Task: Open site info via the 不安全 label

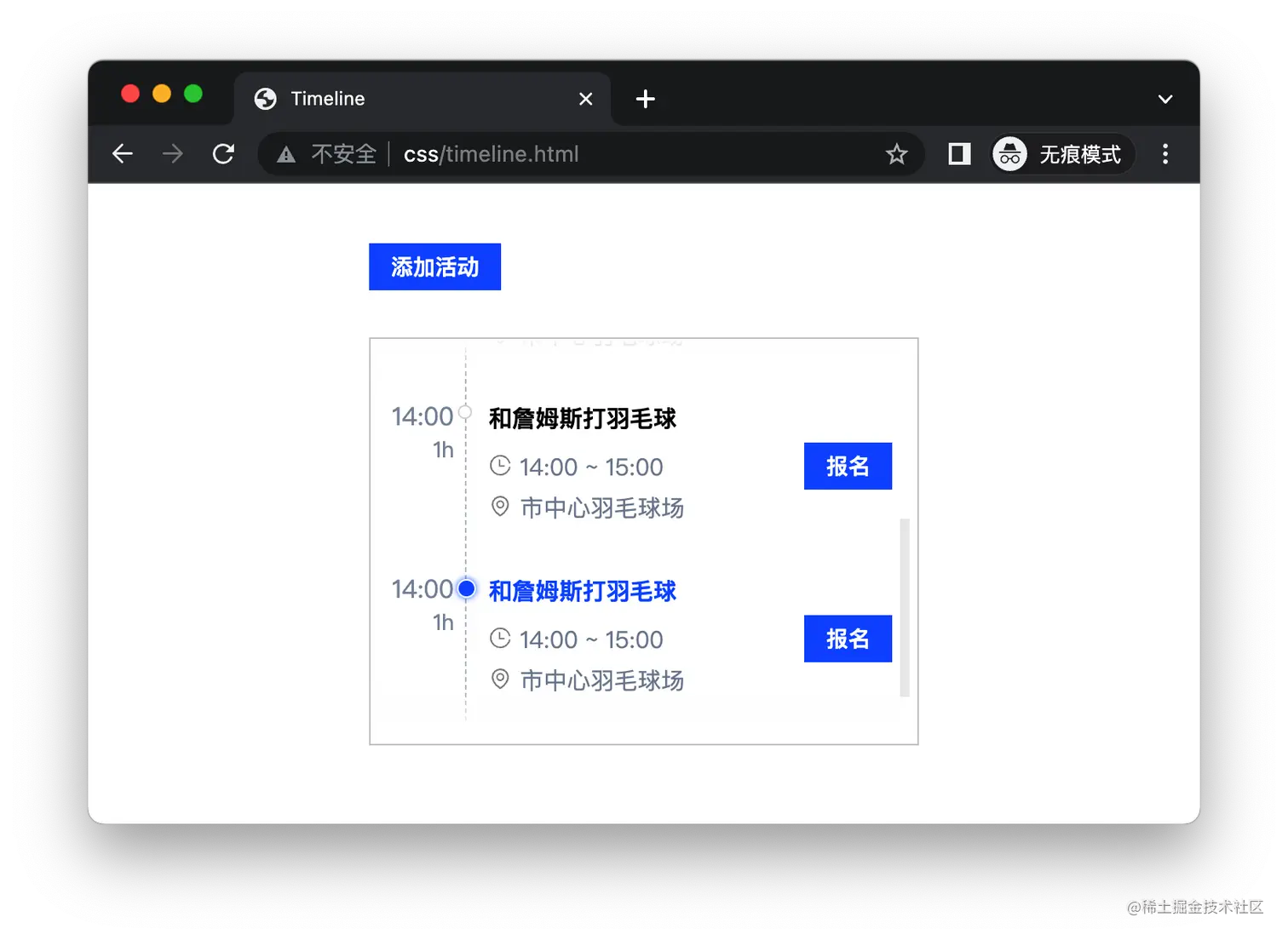Action: point(343,154)
